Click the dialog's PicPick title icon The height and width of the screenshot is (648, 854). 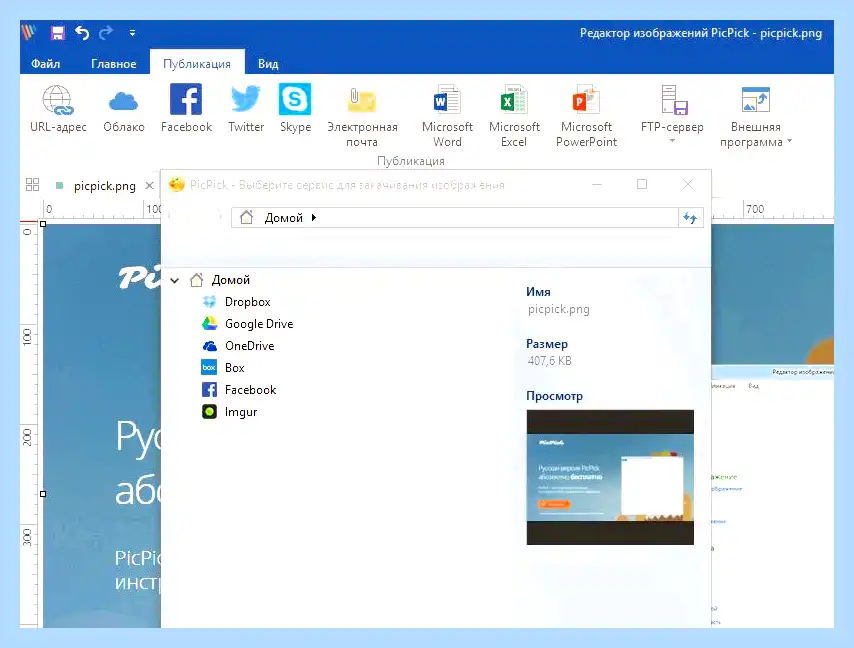coord(176,185)
